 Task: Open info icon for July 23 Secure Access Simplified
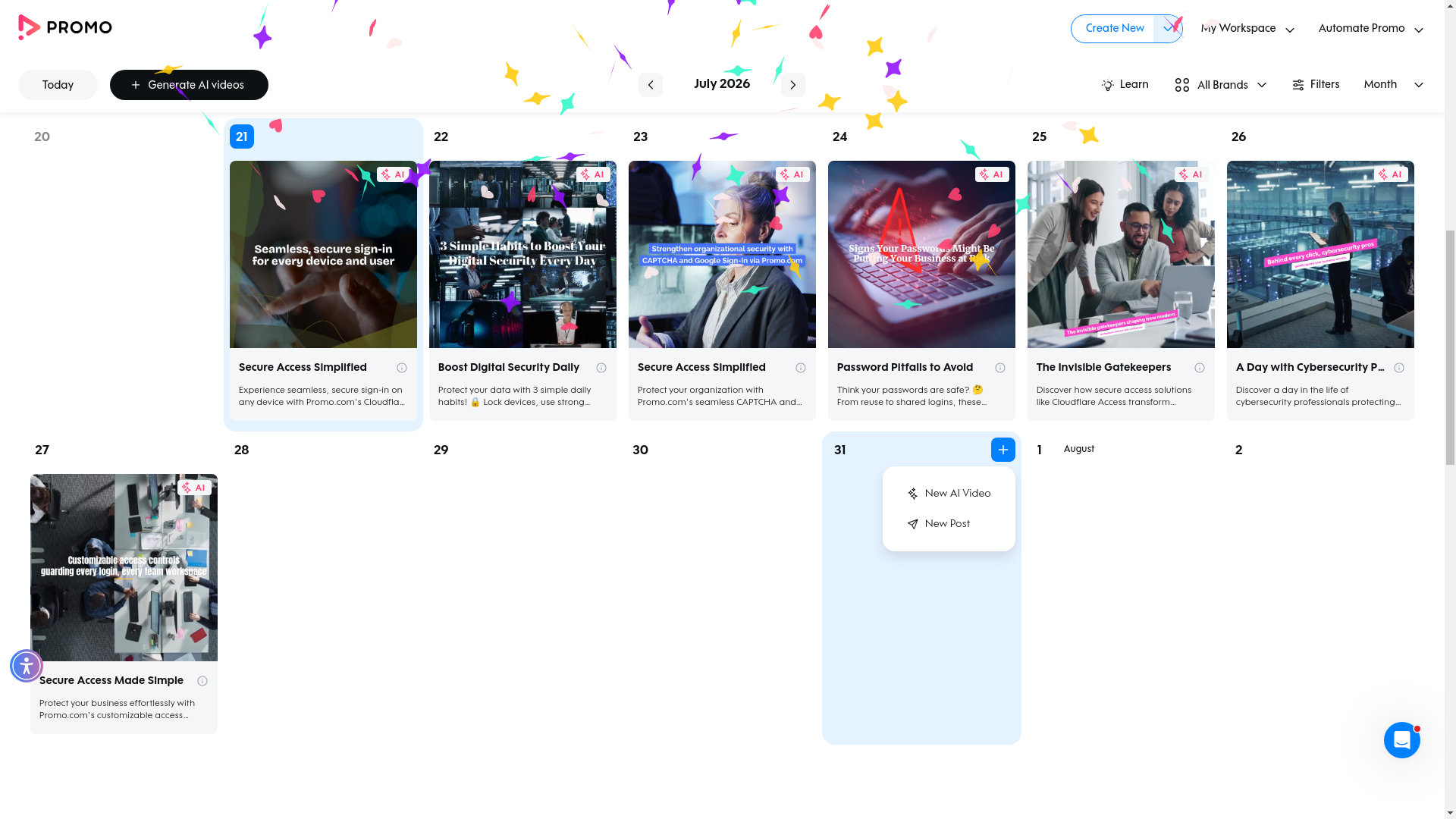(x=801, y=368)
